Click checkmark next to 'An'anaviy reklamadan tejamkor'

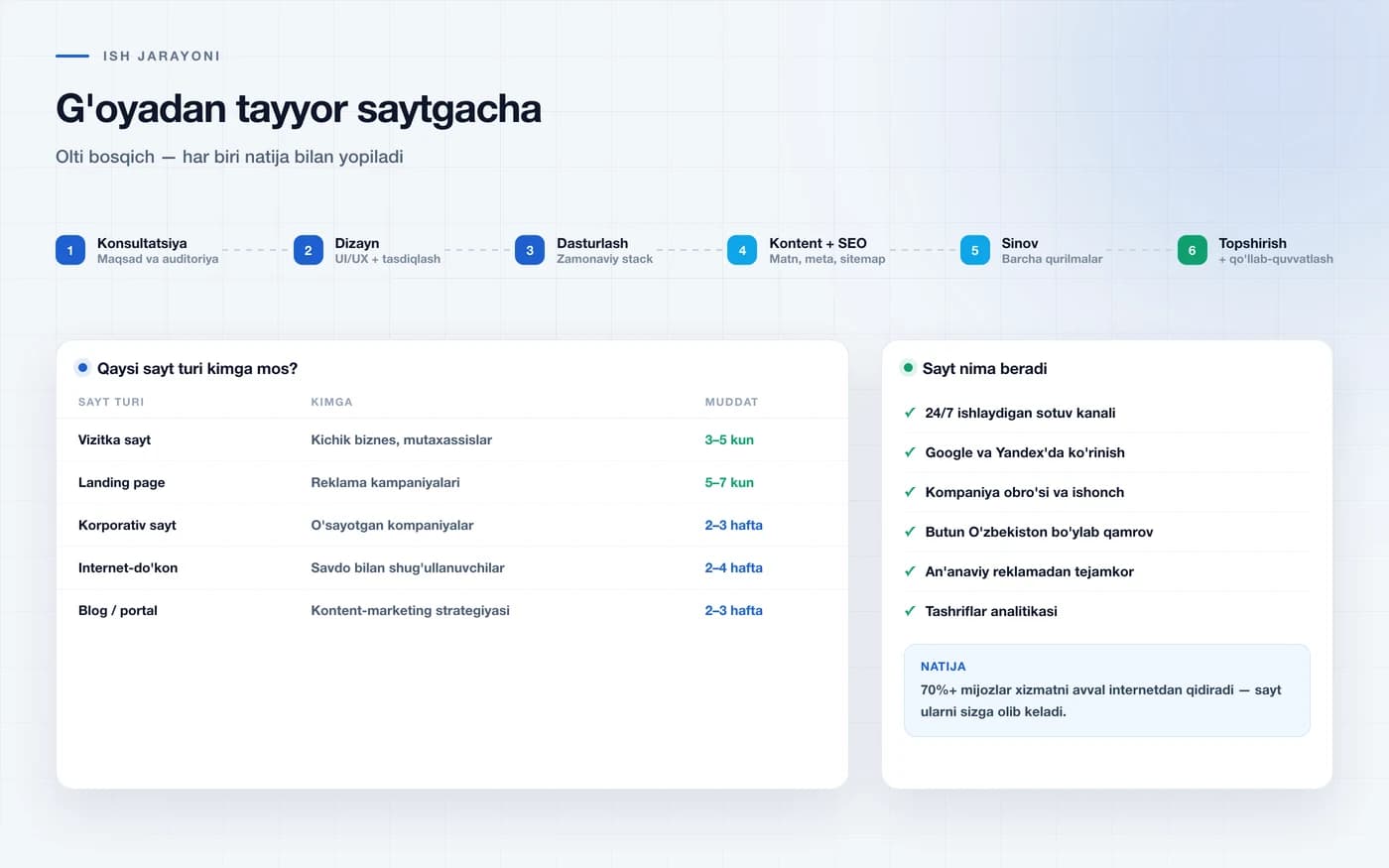[910, 571]
